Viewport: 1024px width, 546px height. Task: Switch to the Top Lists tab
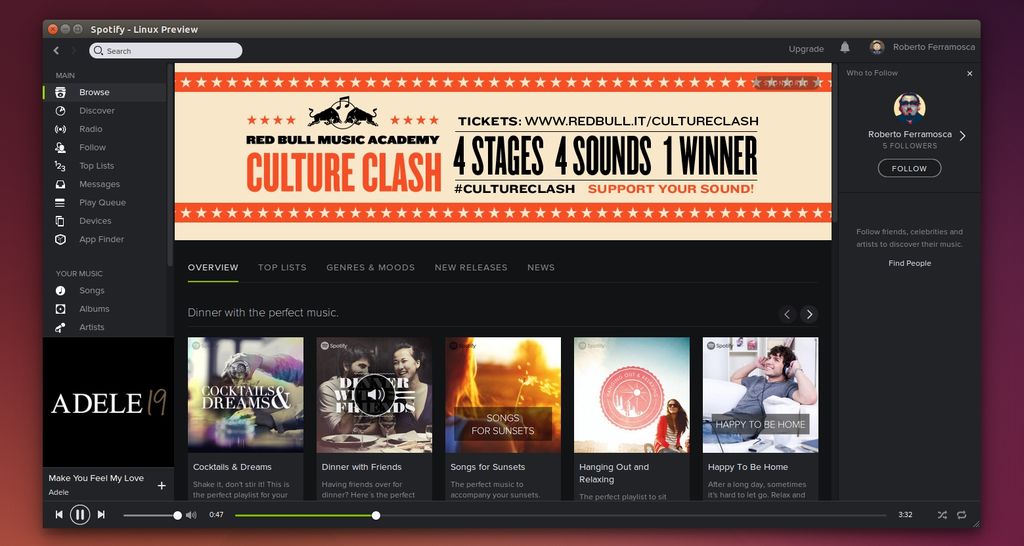[282, 267]
